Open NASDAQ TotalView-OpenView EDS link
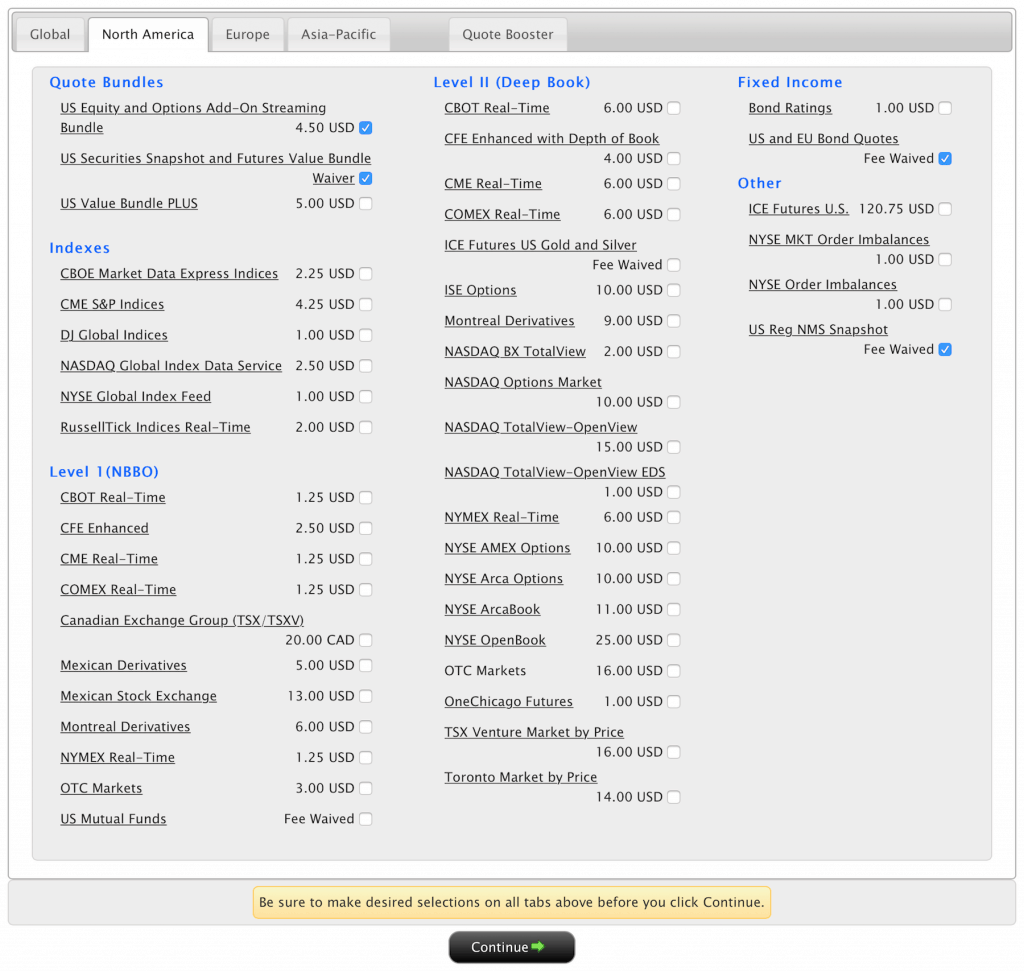The height and width of the screenshot is (971, 1024). (555, 472)
